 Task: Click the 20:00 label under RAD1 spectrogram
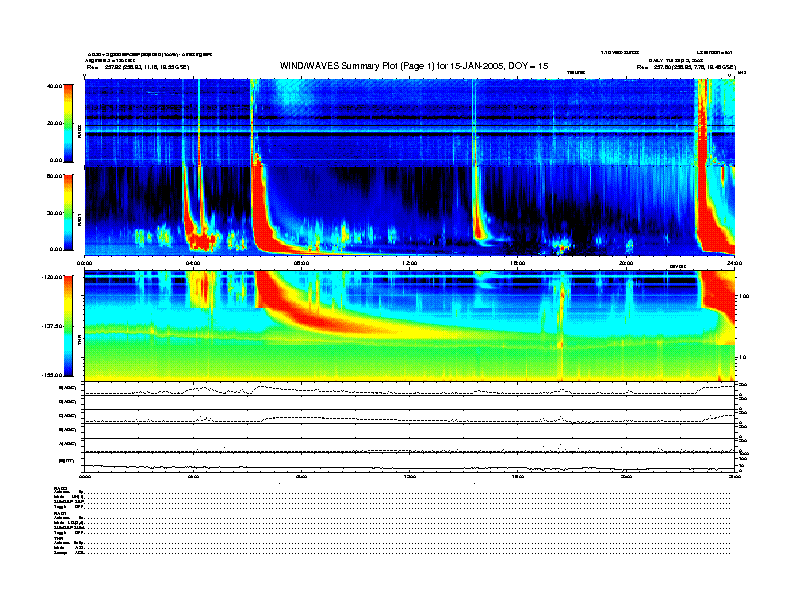tap(626, 263)
